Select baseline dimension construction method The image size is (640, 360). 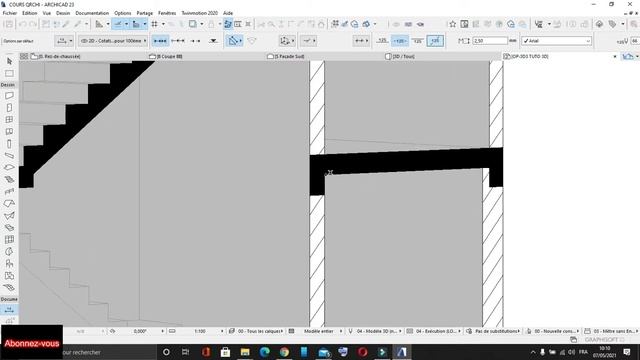coord(196,41)
